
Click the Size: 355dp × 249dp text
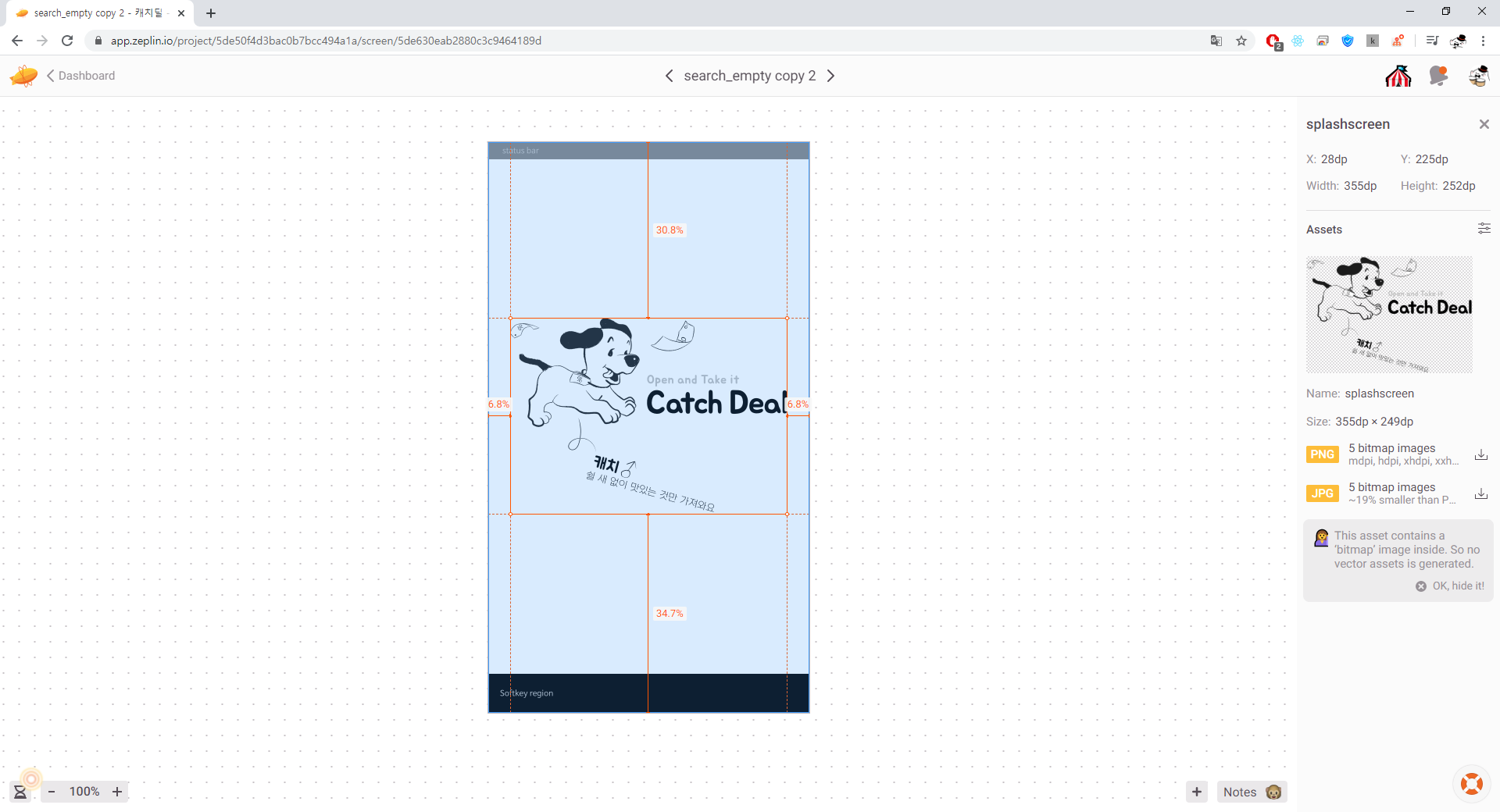[x=1359, y=422]
